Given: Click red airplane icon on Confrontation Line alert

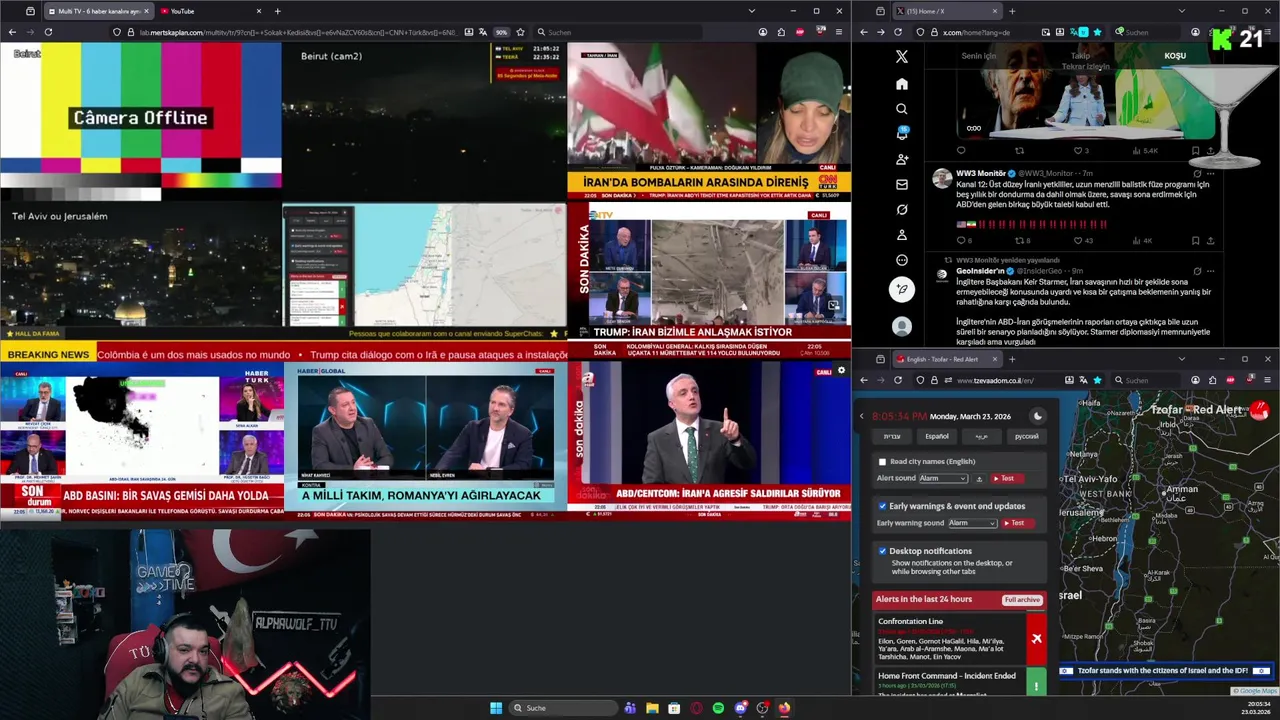Looking at the screenshot, I should coord(1036,638).
